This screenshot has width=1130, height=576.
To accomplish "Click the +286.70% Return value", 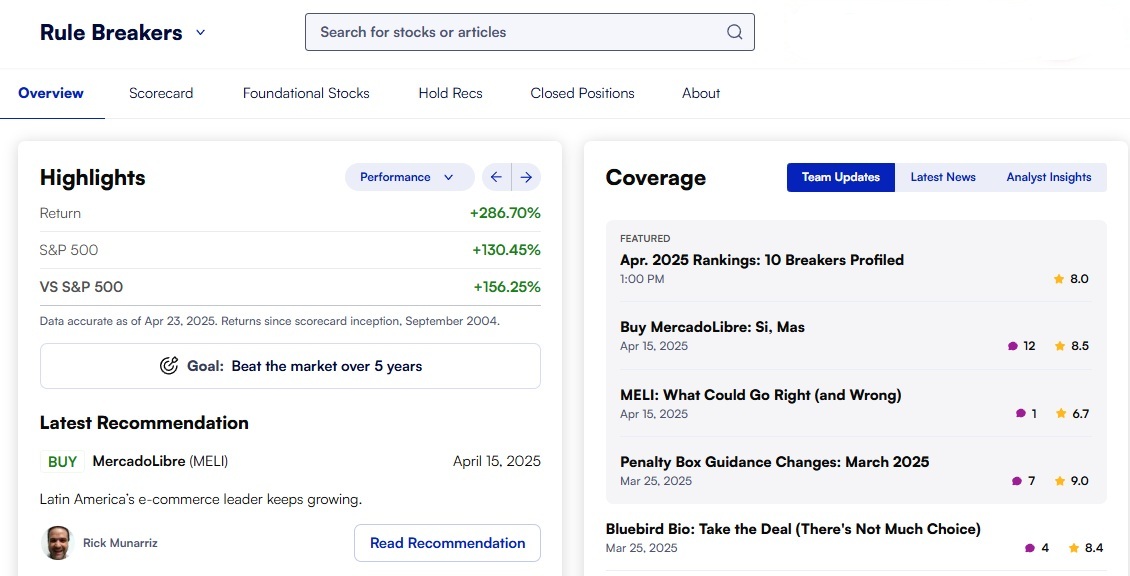I will point(505,213).
